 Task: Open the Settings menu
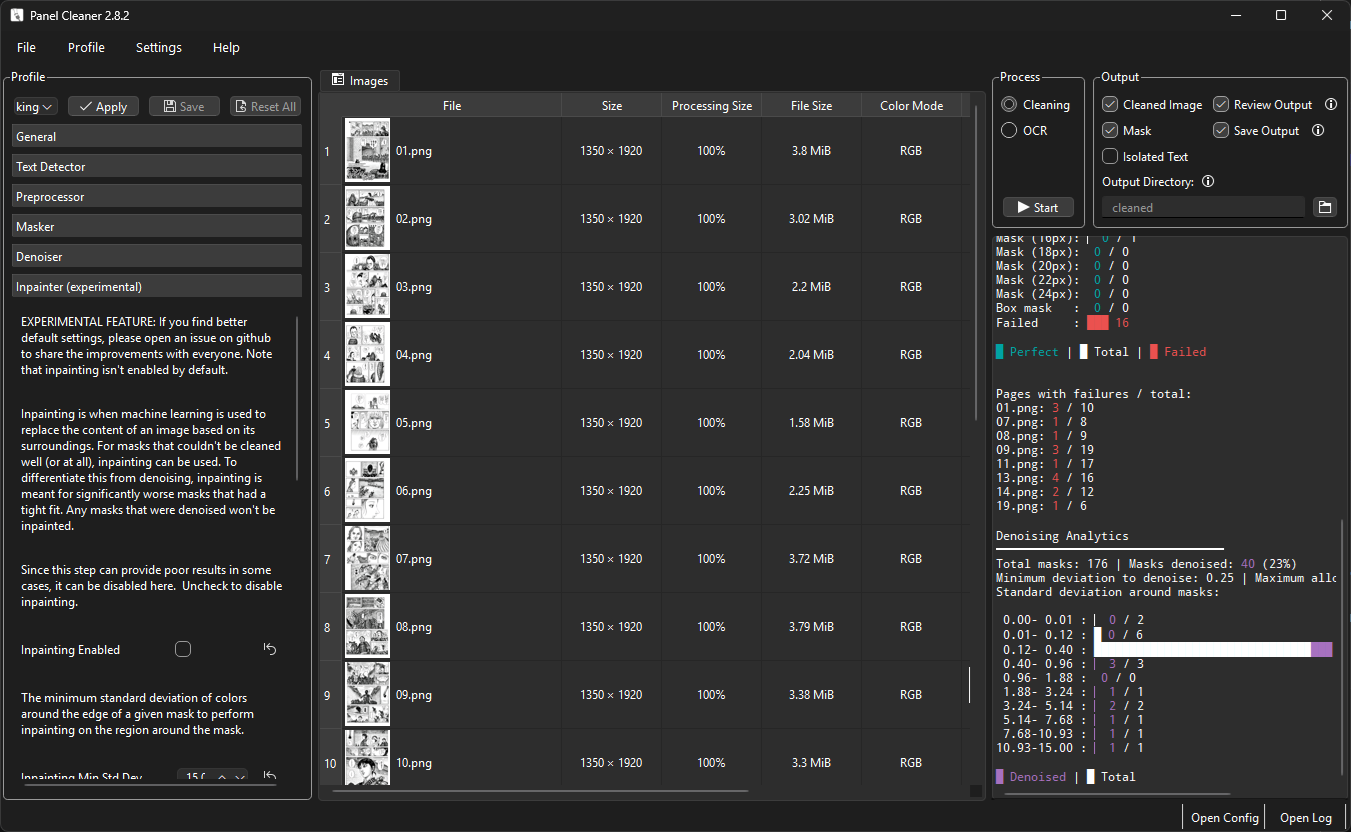click(x=158, y=47)
